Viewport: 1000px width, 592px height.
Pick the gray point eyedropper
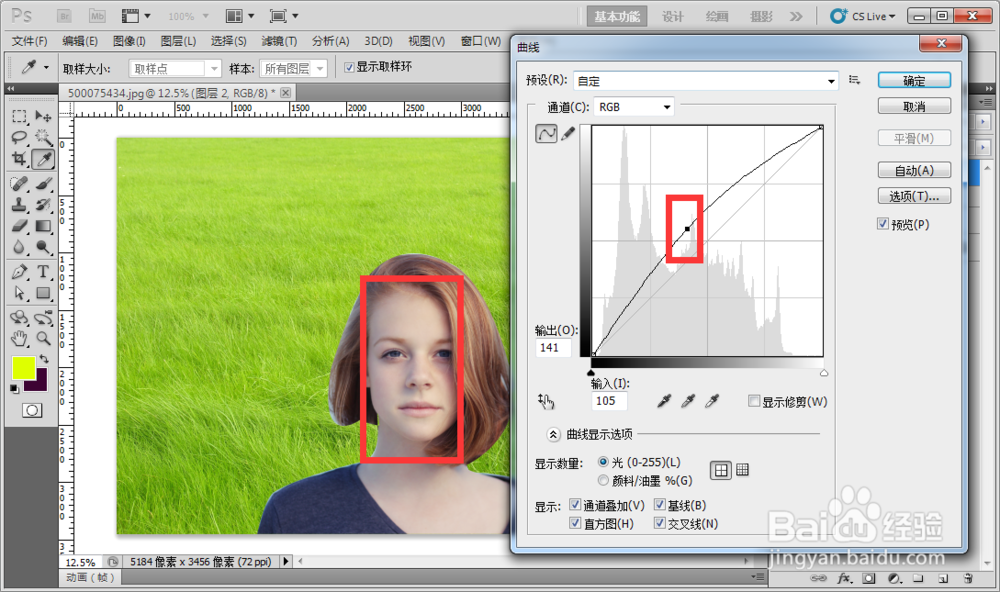(688, 401)
